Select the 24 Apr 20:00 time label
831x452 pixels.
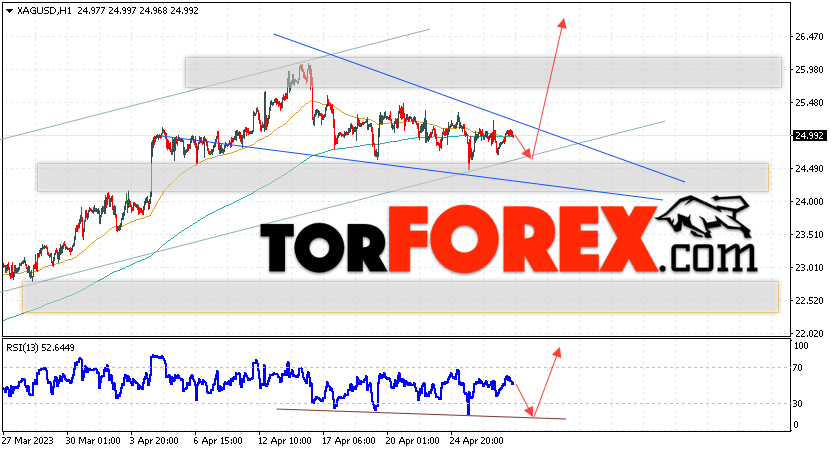click(476, 441)
